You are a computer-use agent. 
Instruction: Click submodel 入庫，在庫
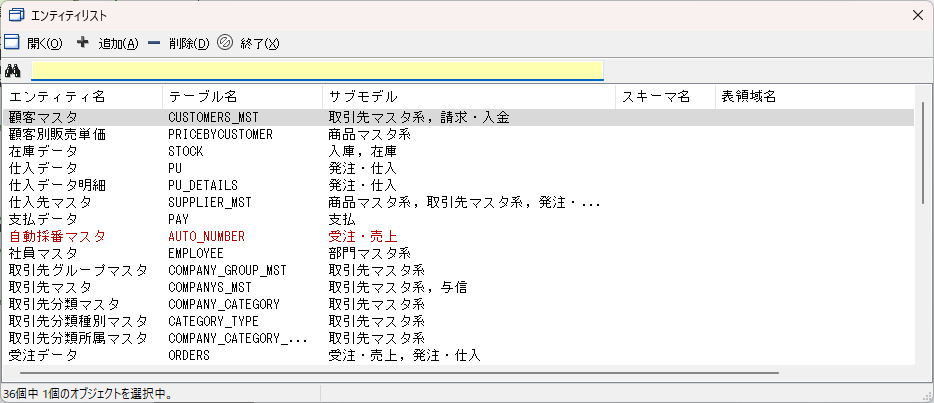point(363,152)
